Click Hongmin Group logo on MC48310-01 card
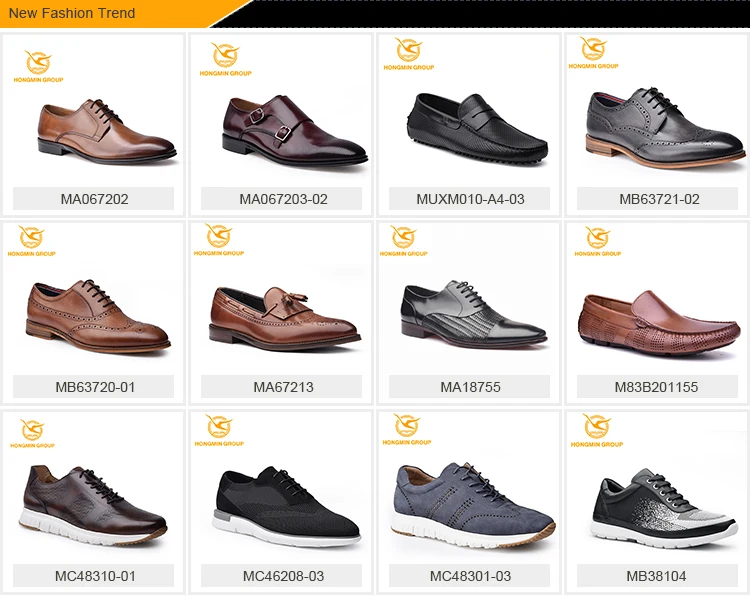 (33, 433)
